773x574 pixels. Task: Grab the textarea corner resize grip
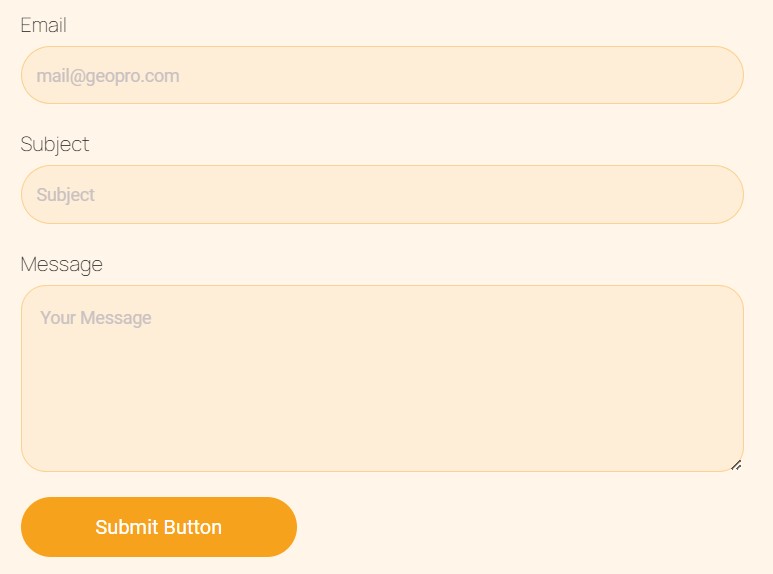point(736,464)
